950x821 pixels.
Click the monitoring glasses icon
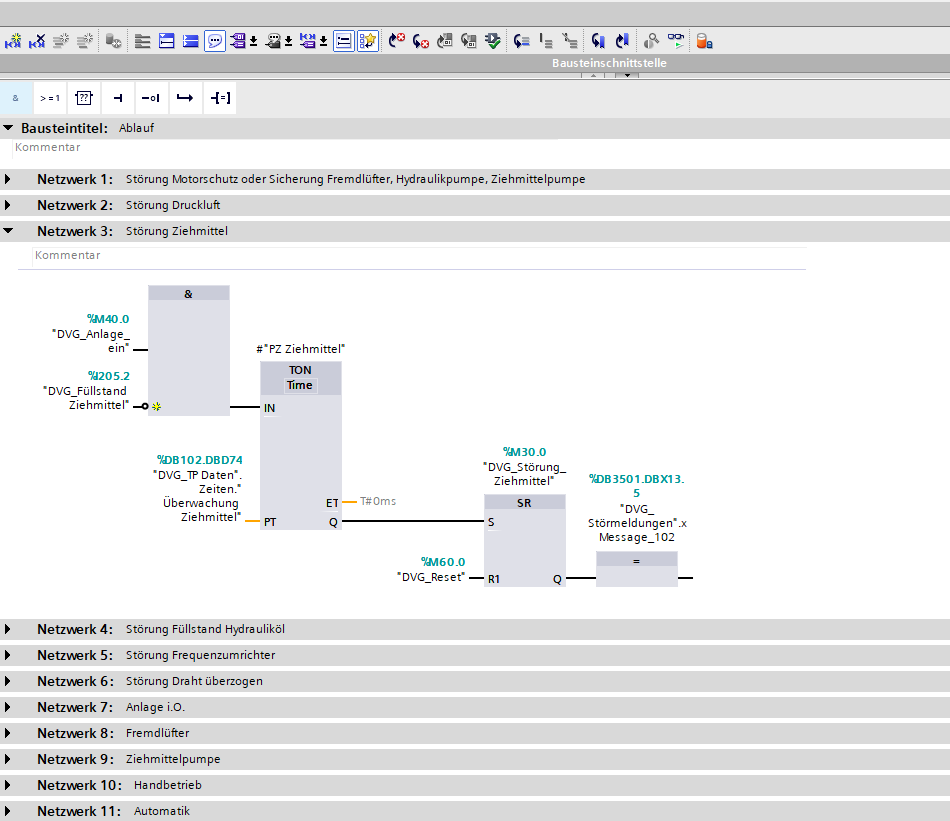pos(677,41)
